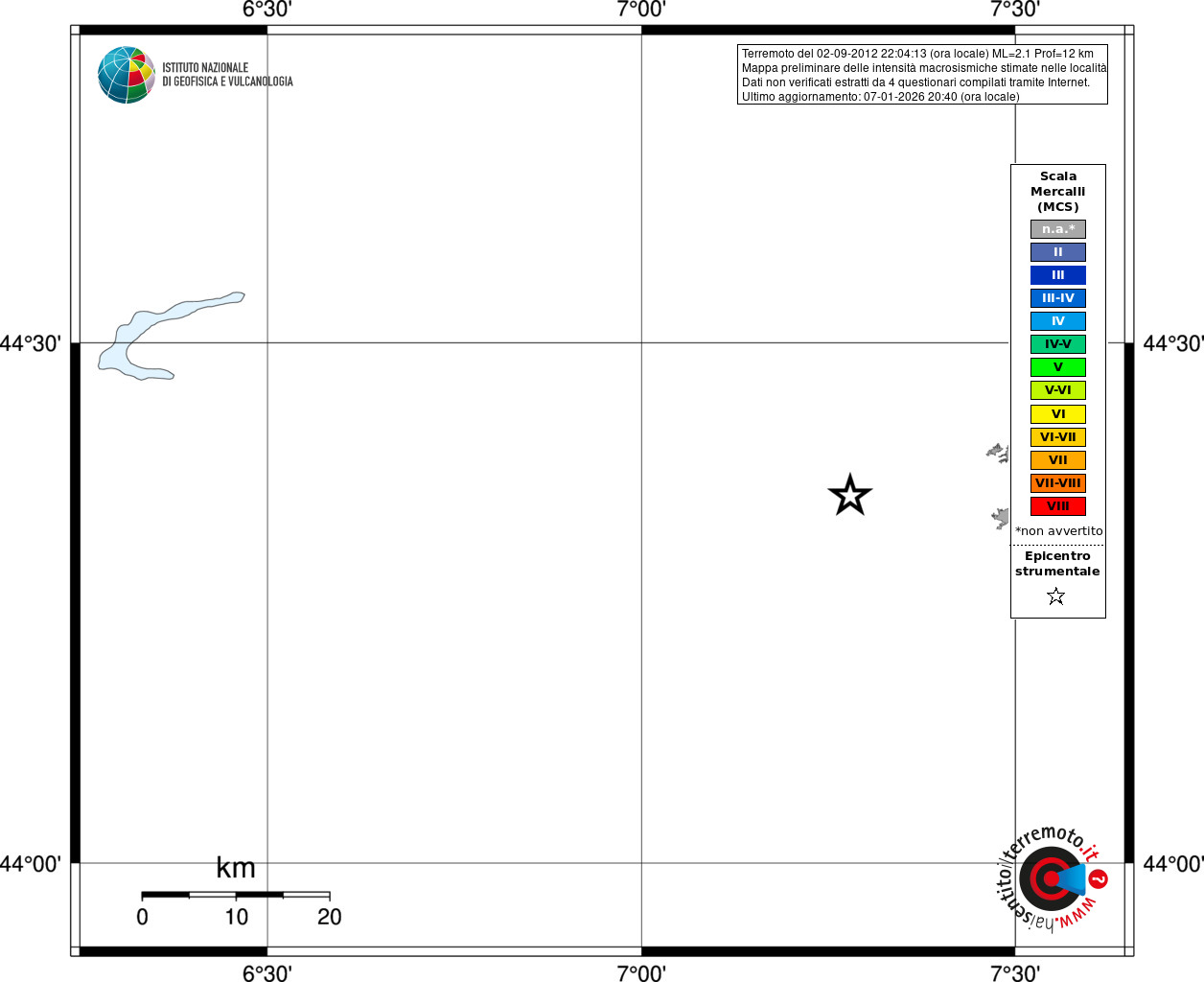Select the VII-VIII legend swatch
1204x982 pixels.
tap(1058, 483)
